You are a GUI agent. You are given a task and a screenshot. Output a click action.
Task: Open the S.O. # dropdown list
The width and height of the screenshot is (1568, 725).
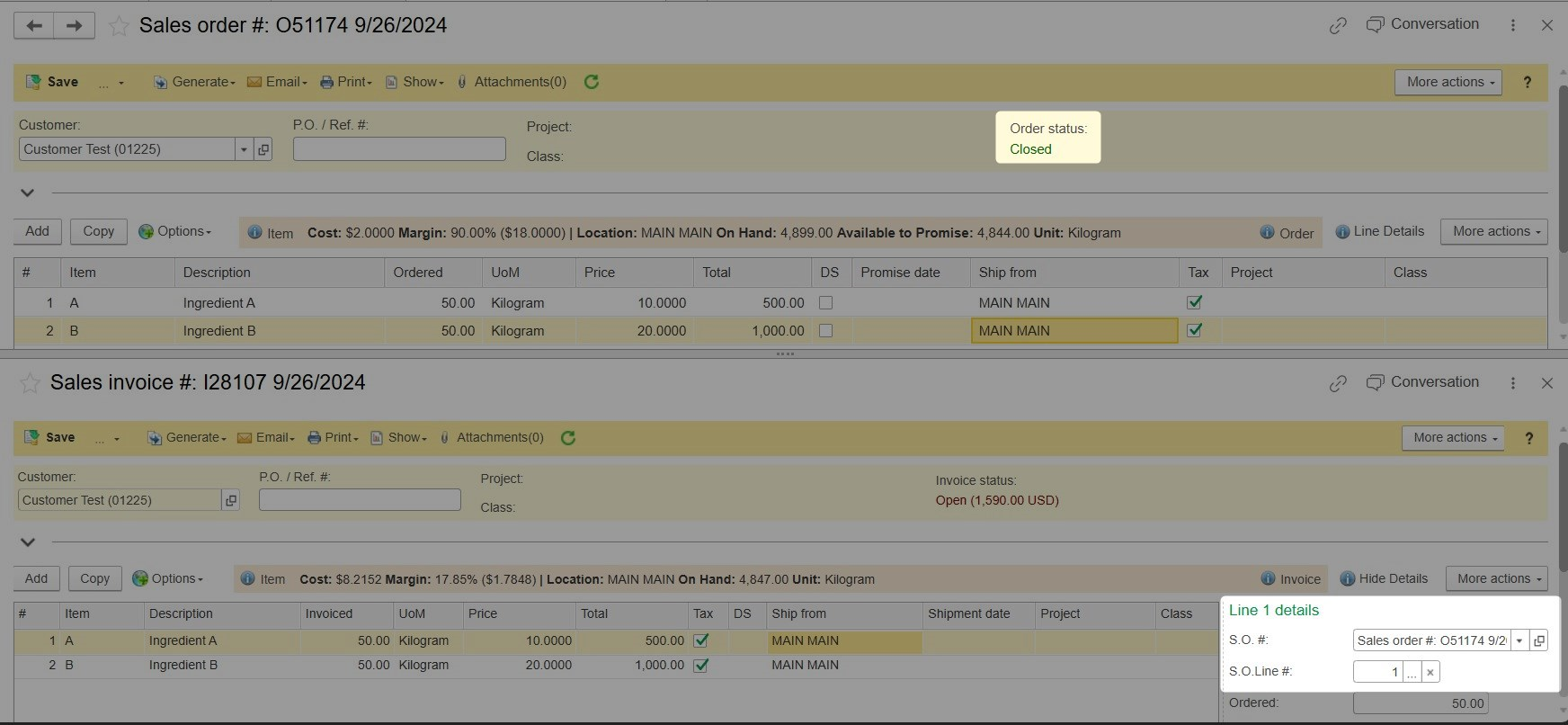1519,640
